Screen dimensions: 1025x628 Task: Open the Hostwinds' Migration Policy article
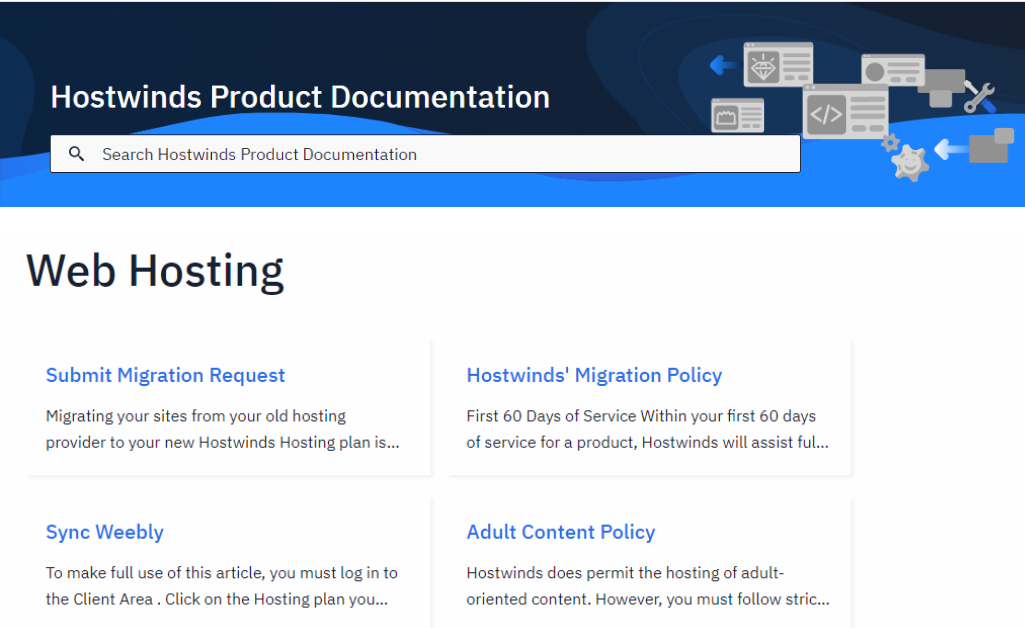coord(594,375)
